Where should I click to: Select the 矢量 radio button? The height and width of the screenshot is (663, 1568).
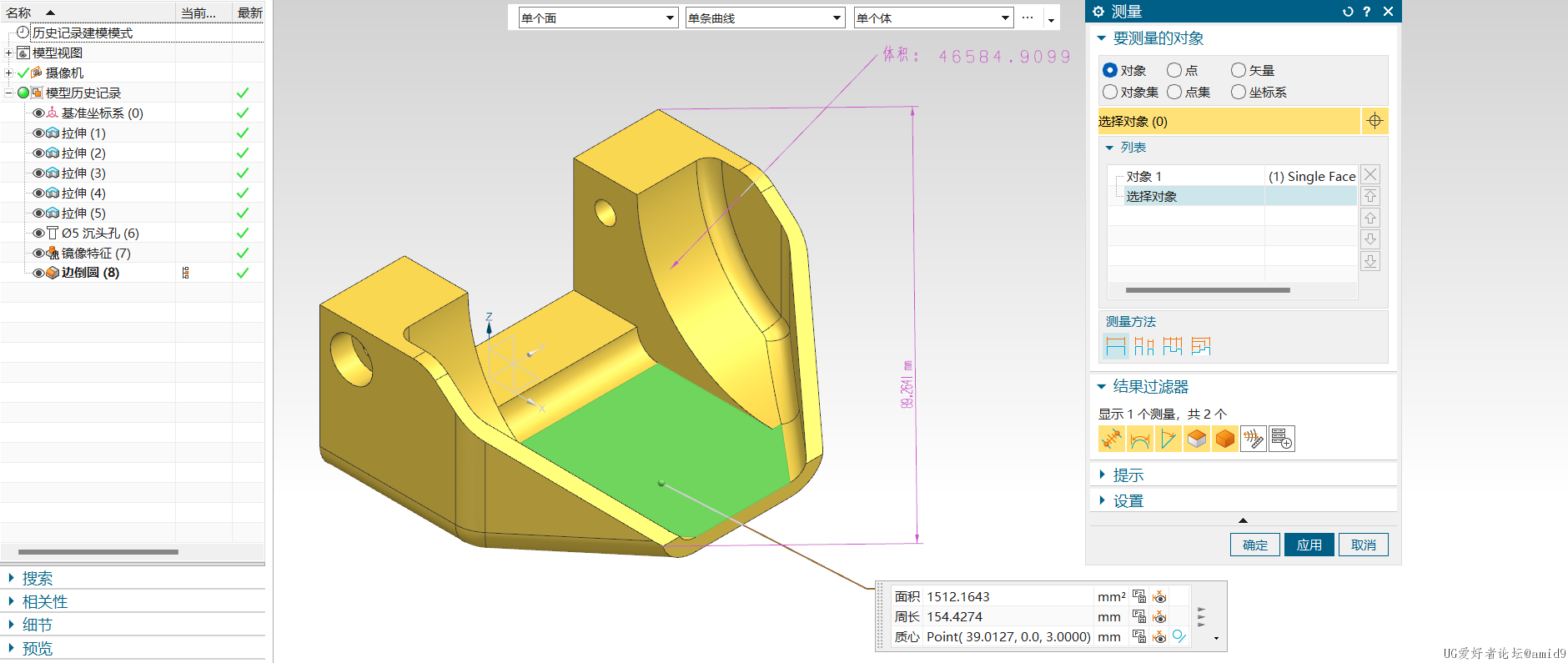1239,70
